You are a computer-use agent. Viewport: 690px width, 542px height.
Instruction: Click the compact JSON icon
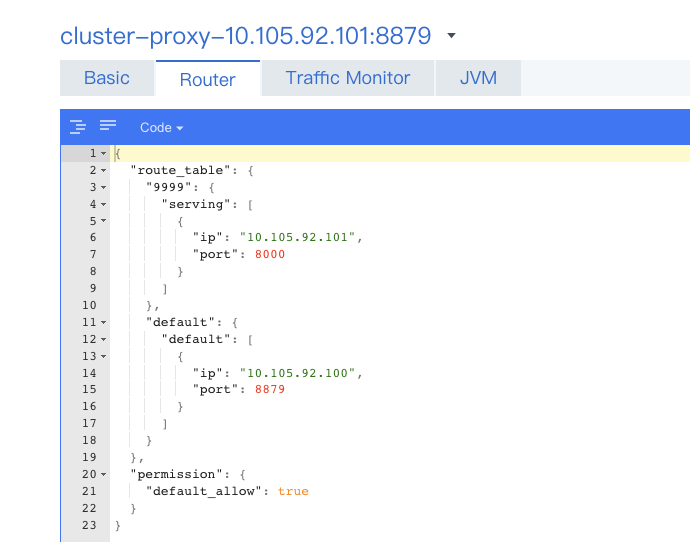pyautogui.click(x=108, y=125)
